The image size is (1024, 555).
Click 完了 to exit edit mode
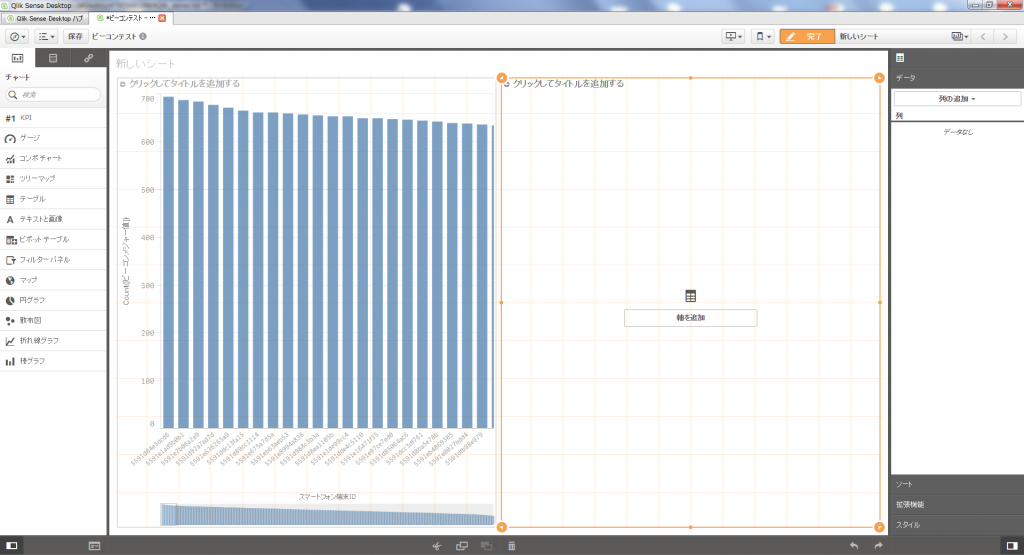click(x=806, y=37)
